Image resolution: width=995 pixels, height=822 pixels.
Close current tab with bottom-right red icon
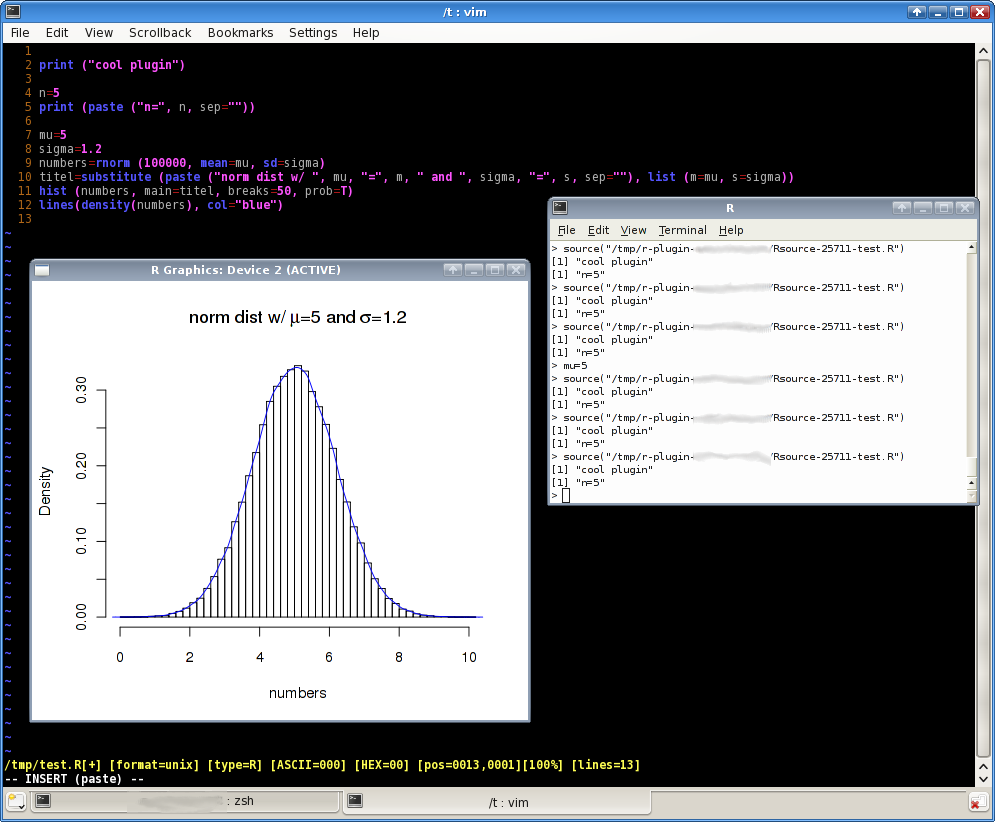click(x=977, y=802)
